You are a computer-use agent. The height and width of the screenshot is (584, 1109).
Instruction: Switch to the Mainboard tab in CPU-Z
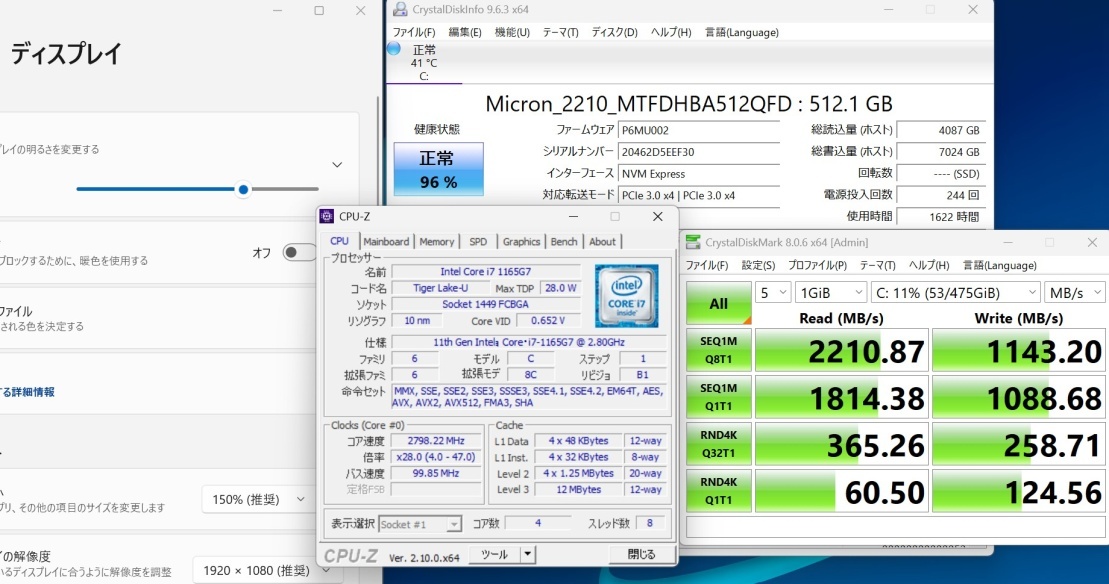tap(386, 241)
